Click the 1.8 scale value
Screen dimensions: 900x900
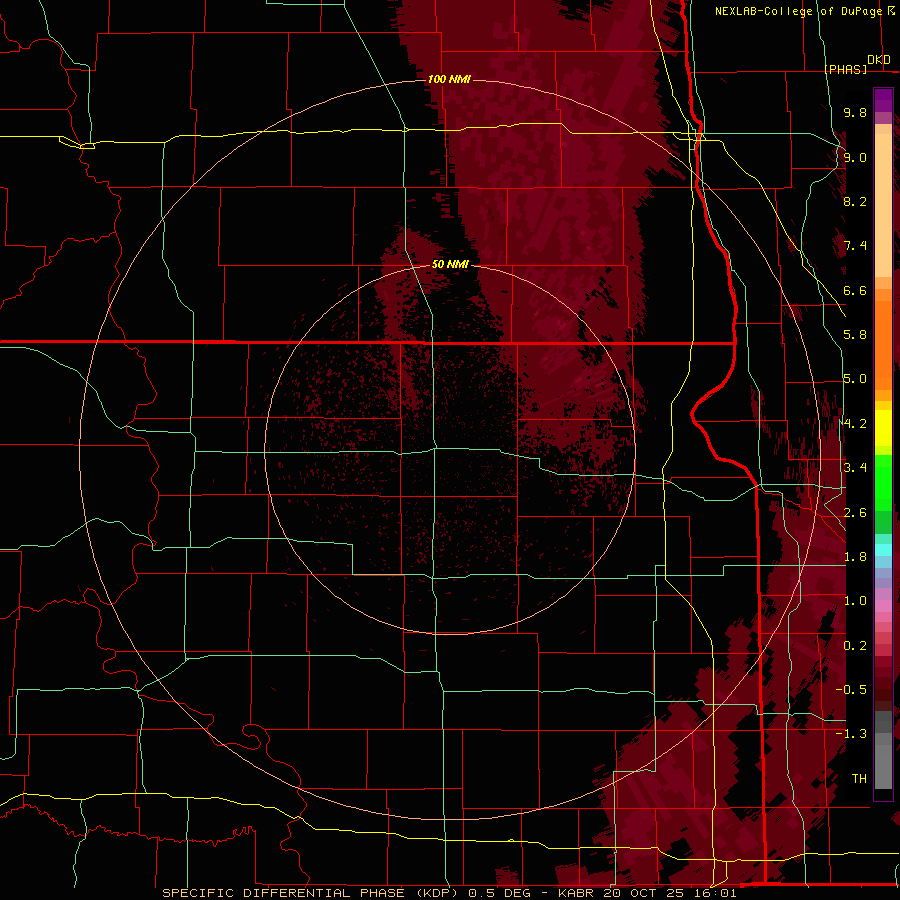pyautogui.click(x=855, y=557)
